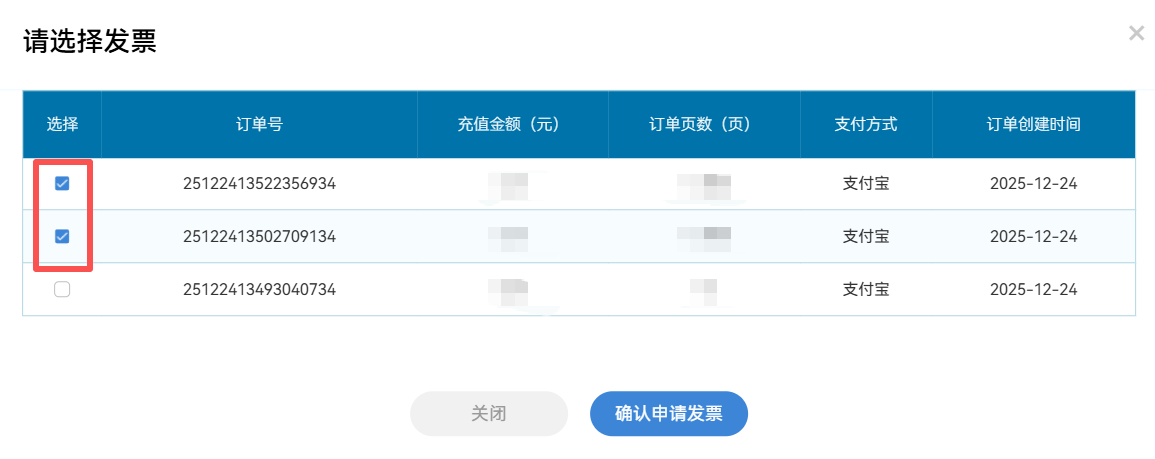Click the 充值金额（元） column header
Viewport: 1155px width, 459px height.
tap(512, 125)
